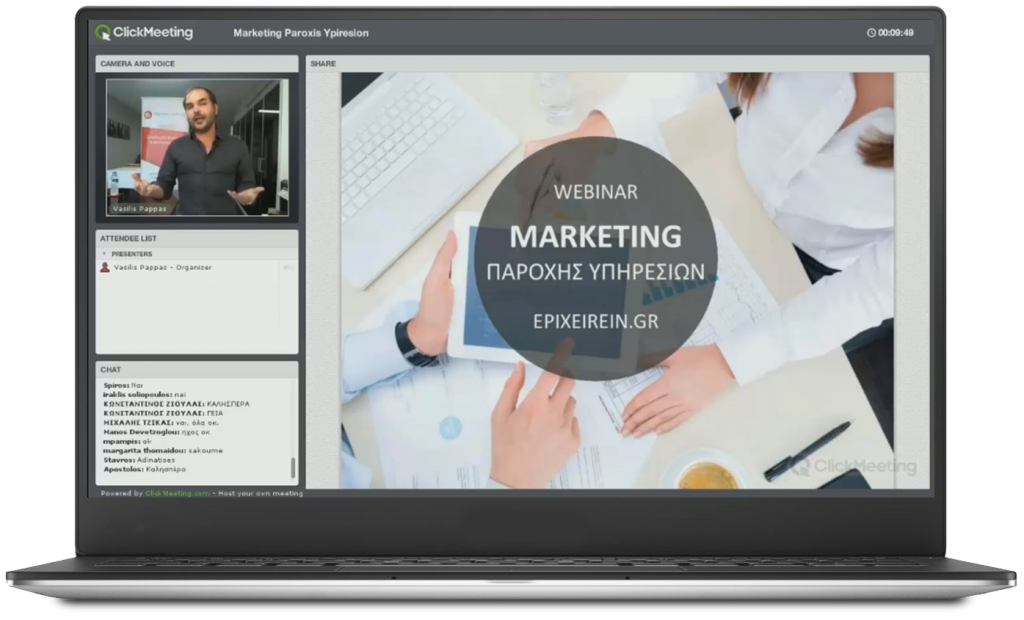Viewport: 1024px width, 620px height.
Task: Click the margarita thomaidou chat message
Action: pyautogui.click(x=163, y=450)
